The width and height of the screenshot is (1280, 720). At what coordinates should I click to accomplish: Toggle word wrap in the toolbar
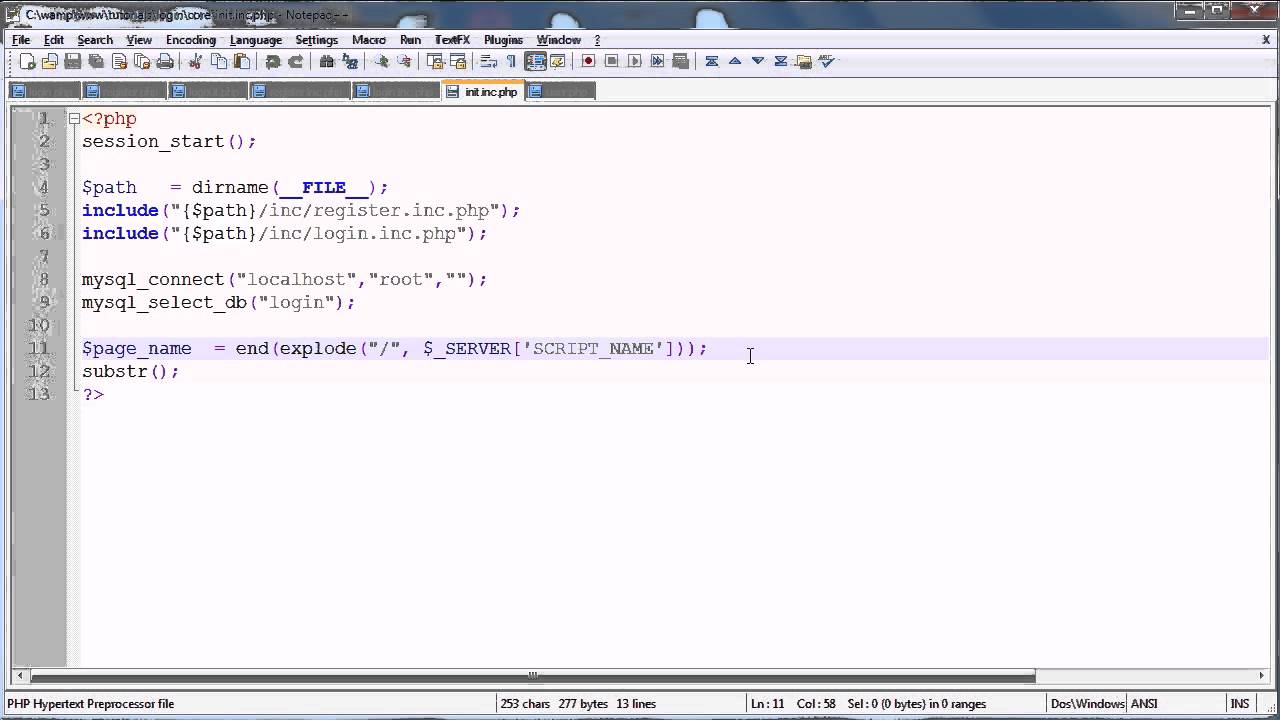489,61
